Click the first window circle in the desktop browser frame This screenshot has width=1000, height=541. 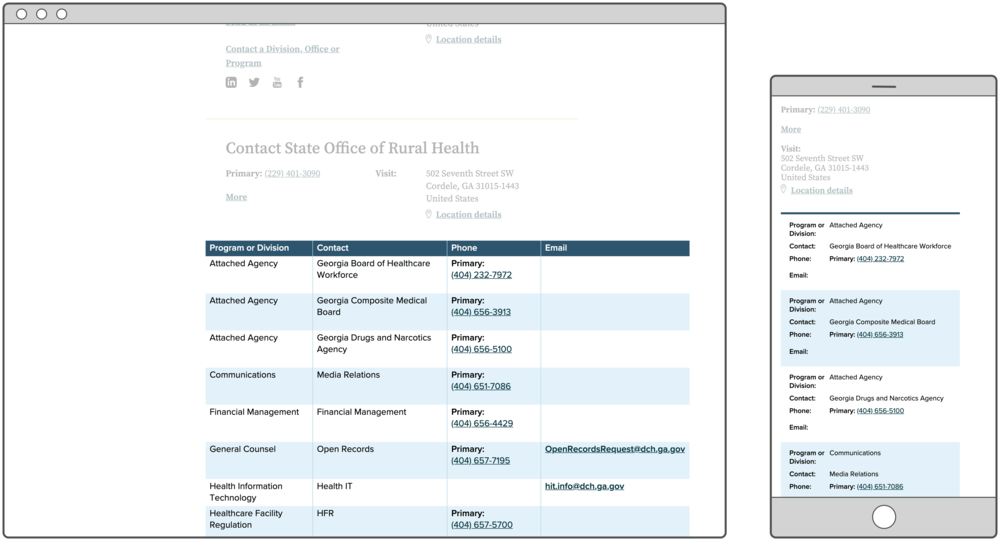click(21, 14)
